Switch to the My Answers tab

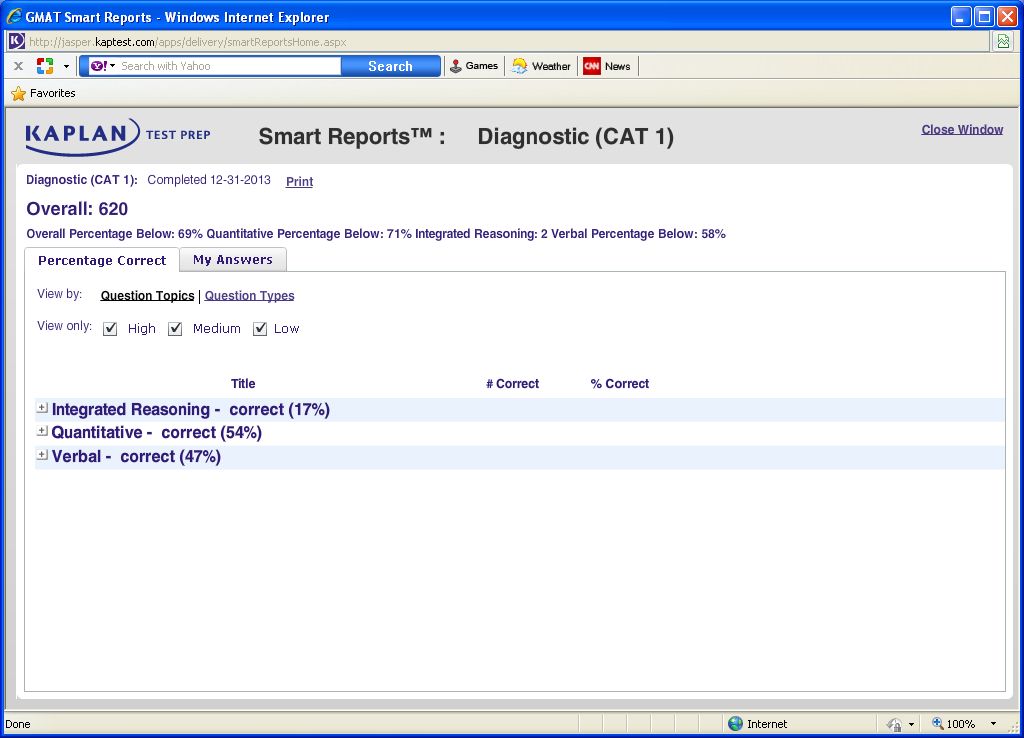232,259
